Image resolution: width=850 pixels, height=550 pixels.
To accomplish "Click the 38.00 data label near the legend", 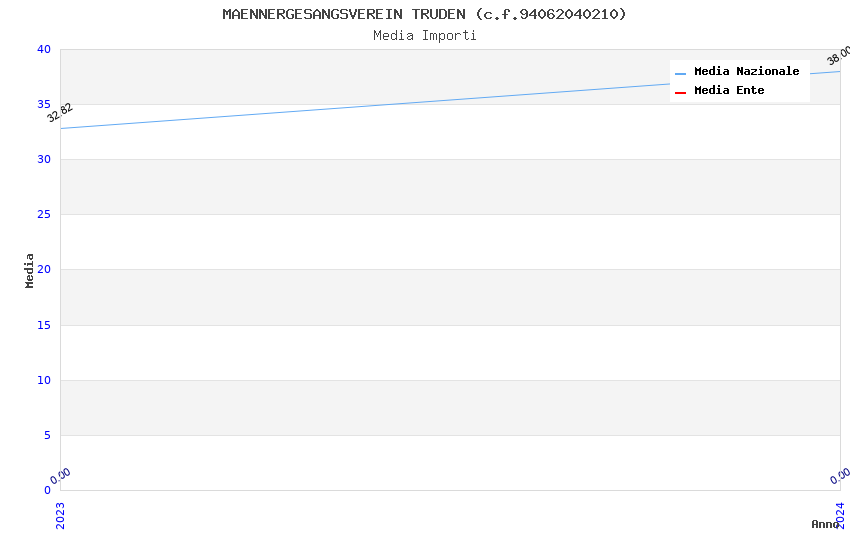I will (839, 55).
